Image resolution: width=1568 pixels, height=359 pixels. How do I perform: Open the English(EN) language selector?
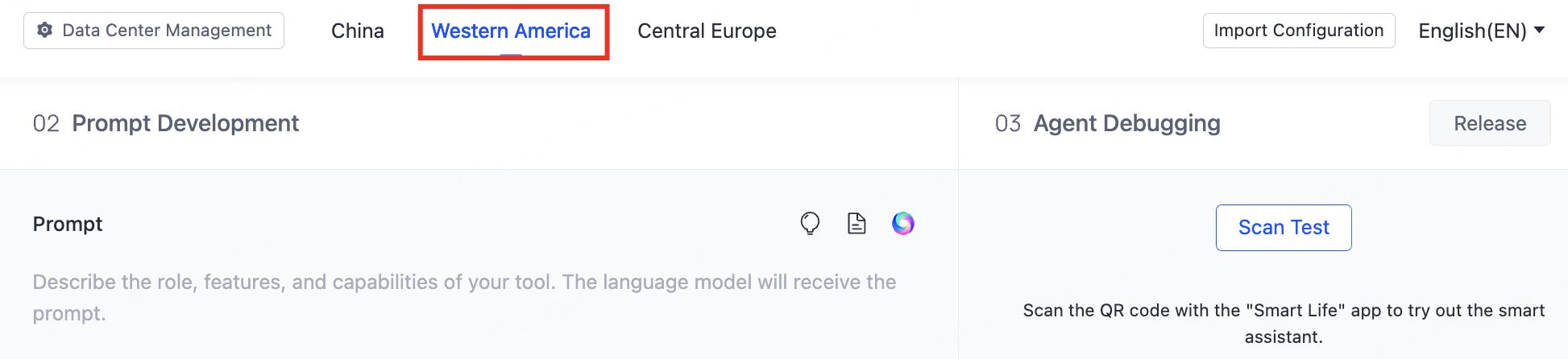click(x=1472, y=31)
